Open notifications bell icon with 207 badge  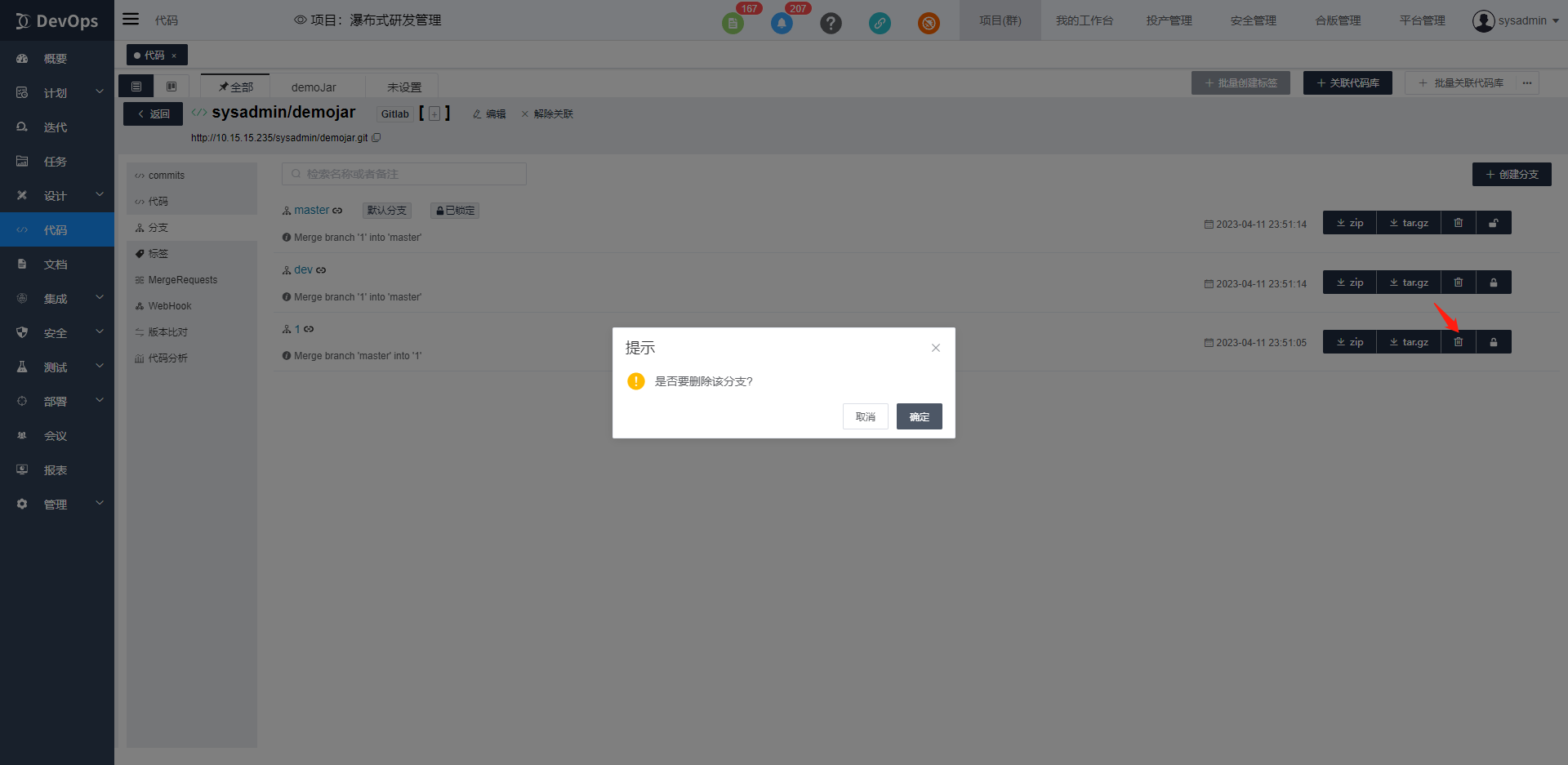[x=782, y=23]
